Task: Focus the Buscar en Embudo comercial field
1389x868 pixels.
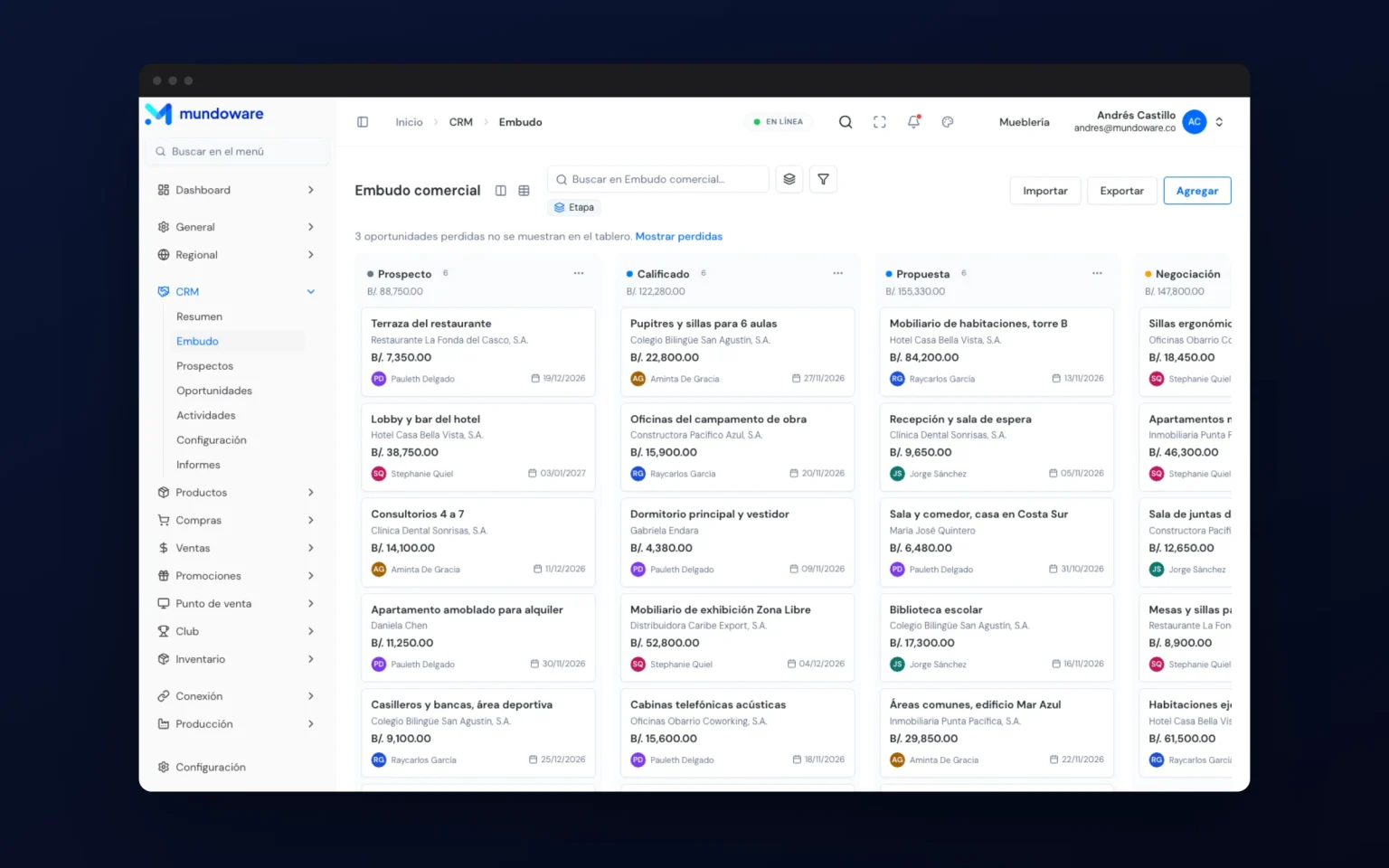Action: click(x=657, y=179)
